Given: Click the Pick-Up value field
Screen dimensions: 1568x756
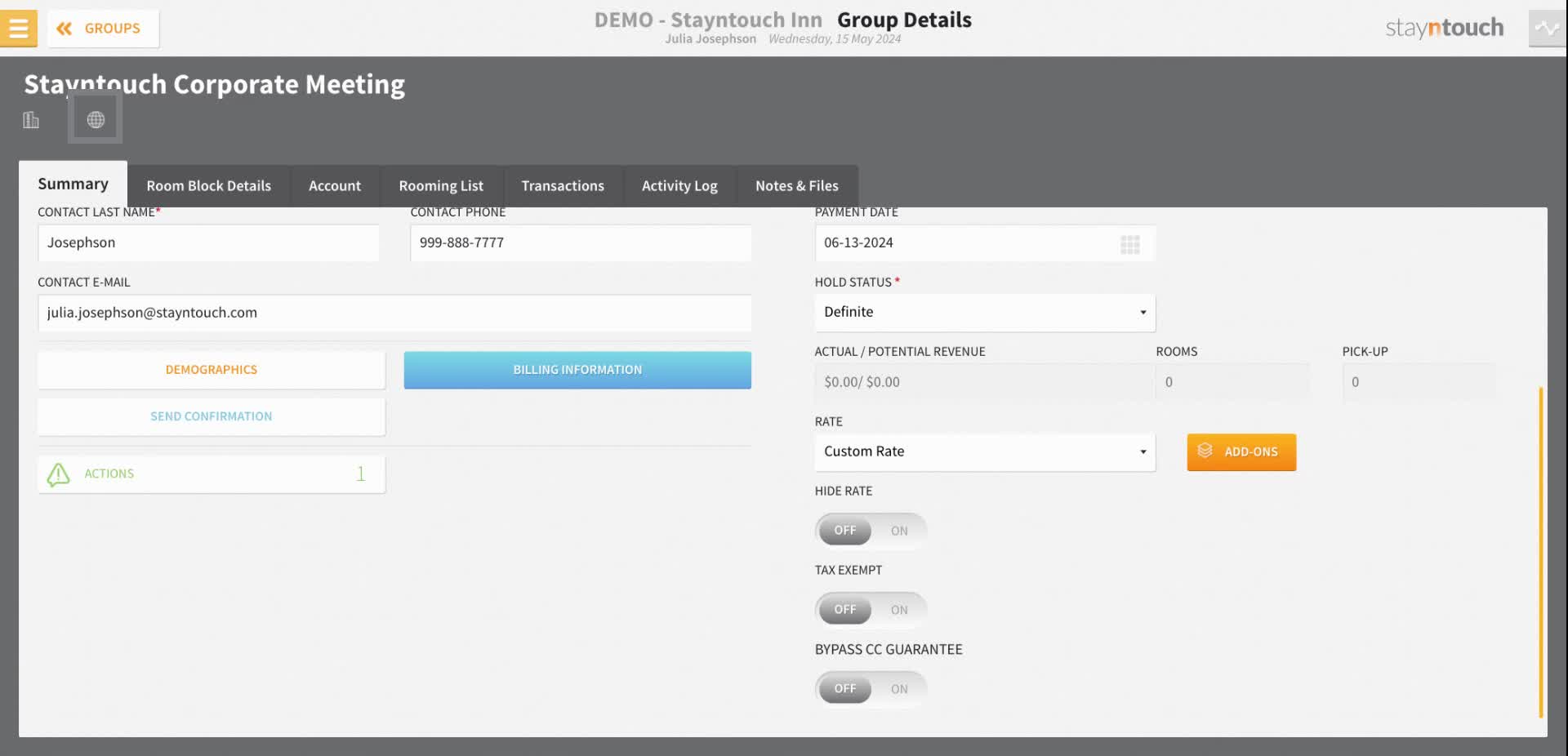Looking at the screenshot, I should [1419, 382].
